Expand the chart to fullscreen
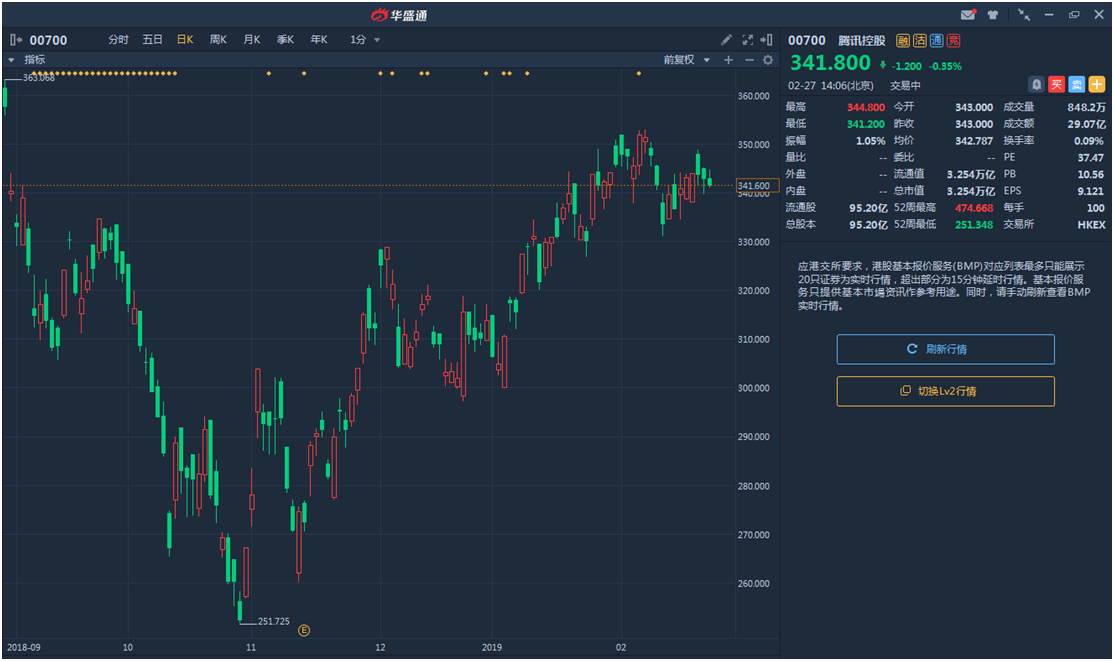1114x661 pixels. (x=747, y=40)
